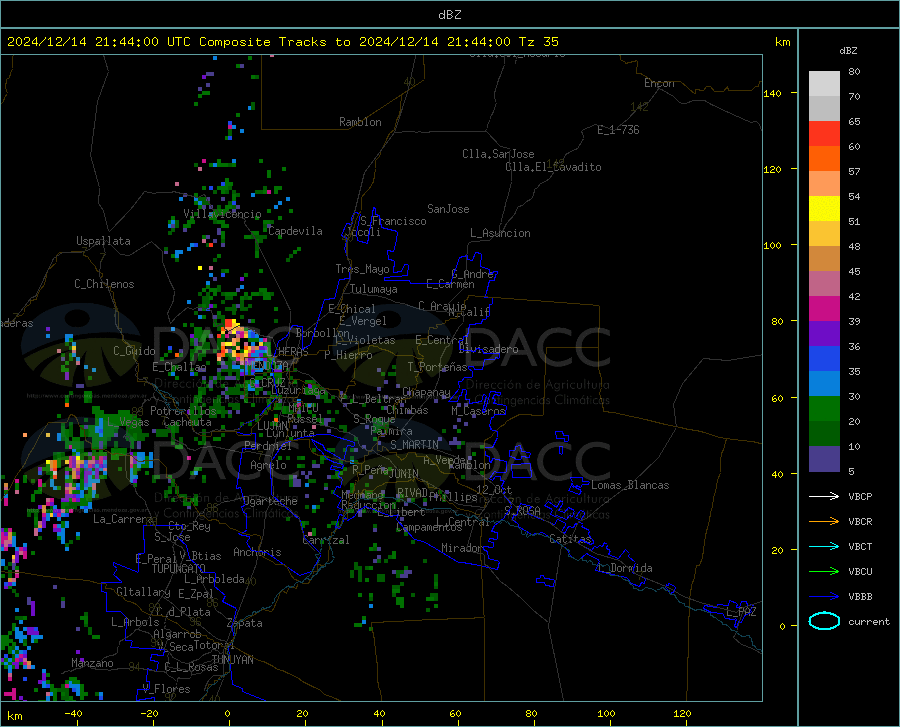Click the Encon label near top right
The width and height of the screenshot is (900, 727).
pos(659,83)
